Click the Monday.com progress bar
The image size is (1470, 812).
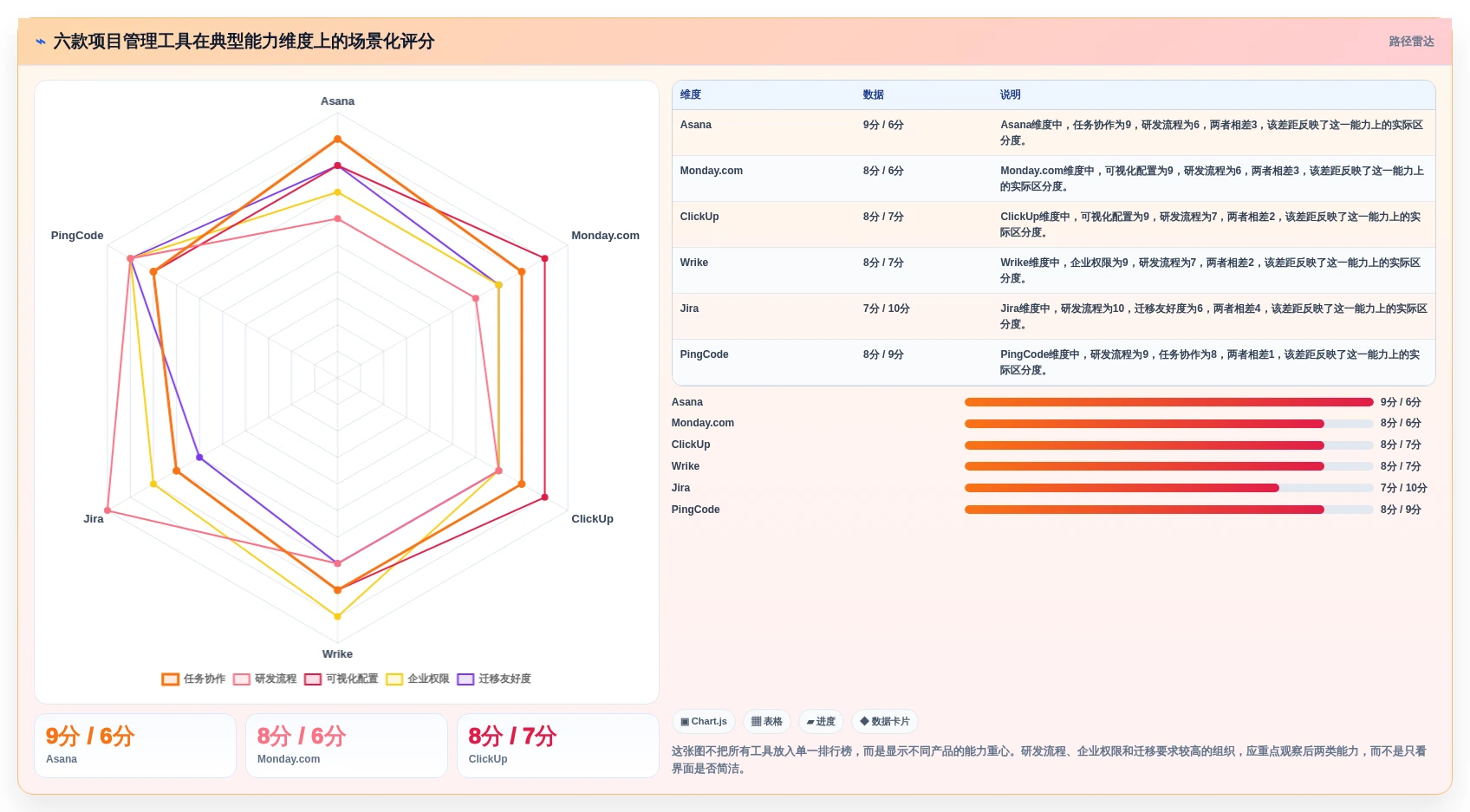click(1168, 424)
